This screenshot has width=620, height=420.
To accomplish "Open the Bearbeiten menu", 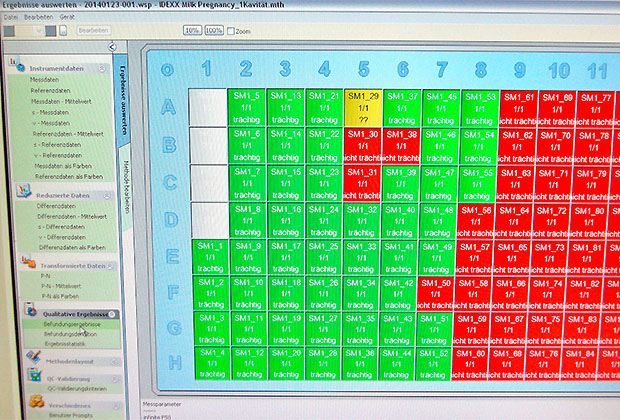I will (x=37, y=18).
